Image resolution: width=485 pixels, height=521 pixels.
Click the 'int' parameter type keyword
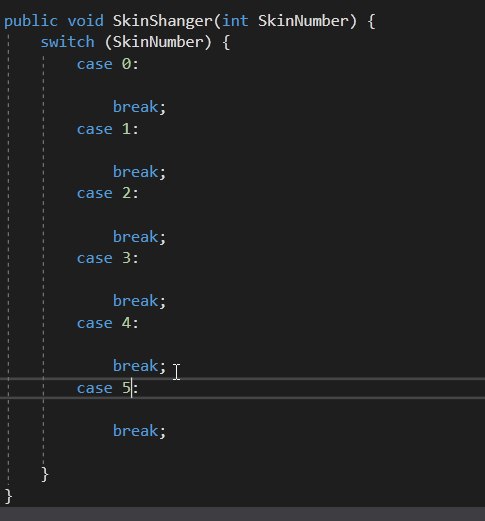click(235, 21)
